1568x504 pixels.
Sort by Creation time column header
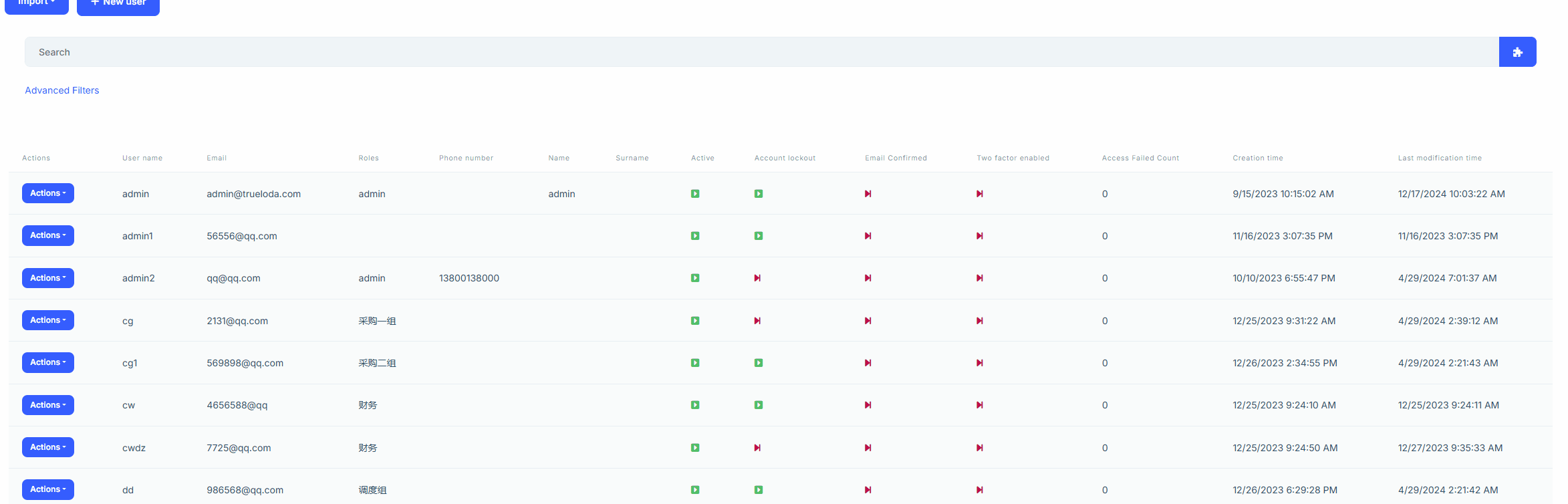click(1257, 158)
